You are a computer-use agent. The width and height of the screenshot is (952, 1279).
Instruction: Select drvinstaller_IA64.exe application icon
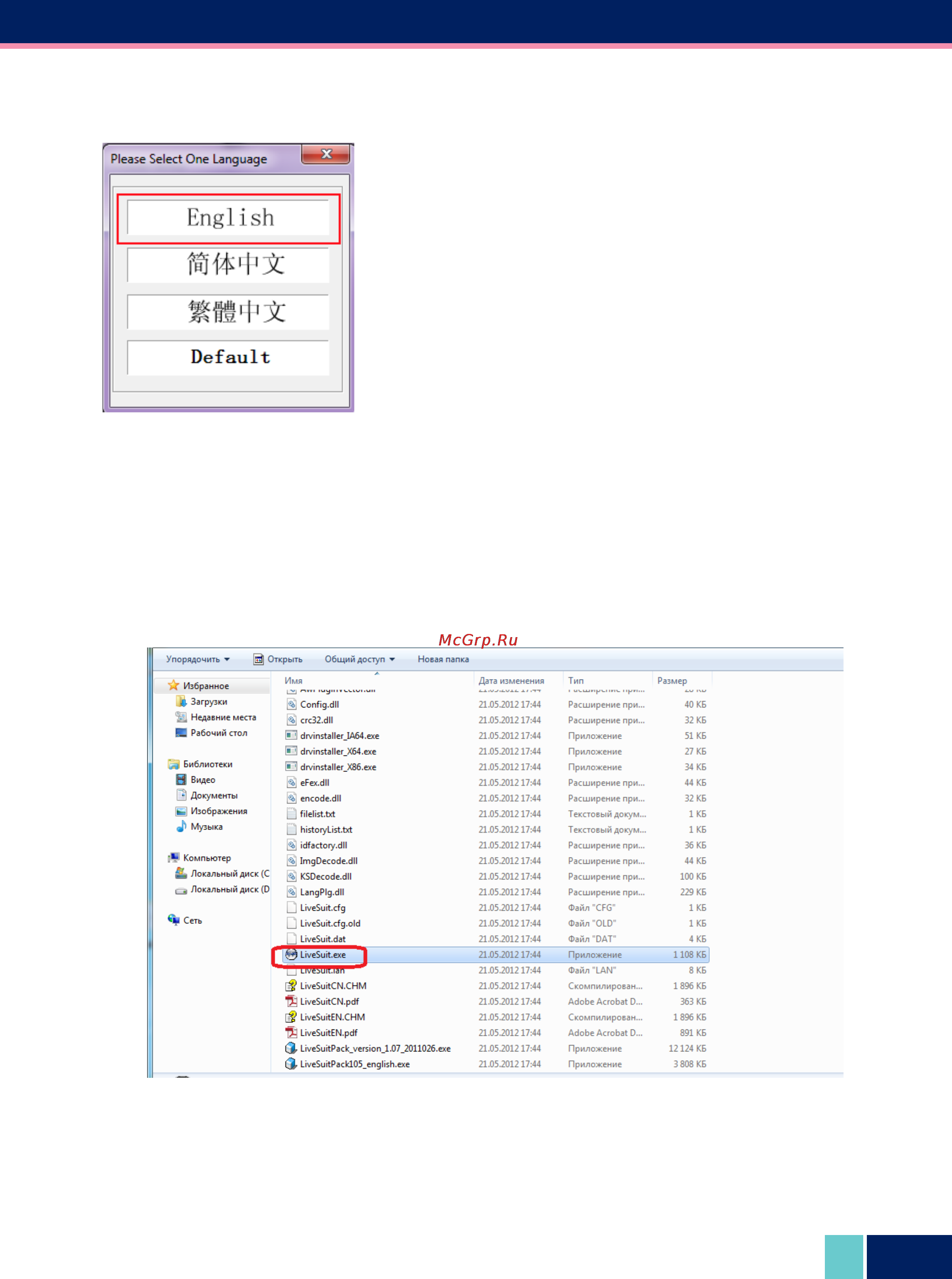[x=291, y=735]
